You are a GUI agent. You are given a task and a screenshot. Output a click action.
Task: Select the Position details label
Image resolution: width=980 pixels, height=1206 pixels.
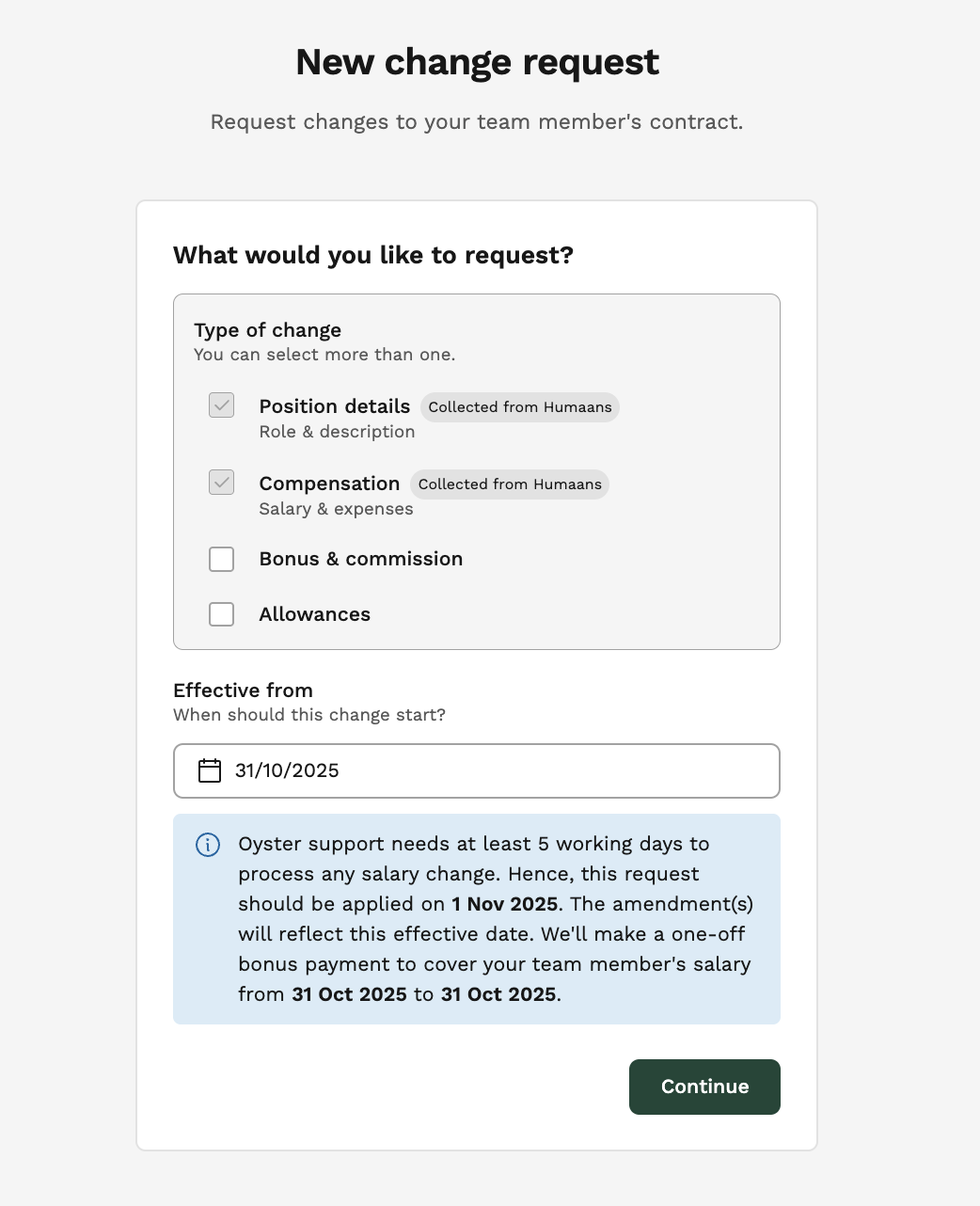pyautogui.click(x=335, y=406)
